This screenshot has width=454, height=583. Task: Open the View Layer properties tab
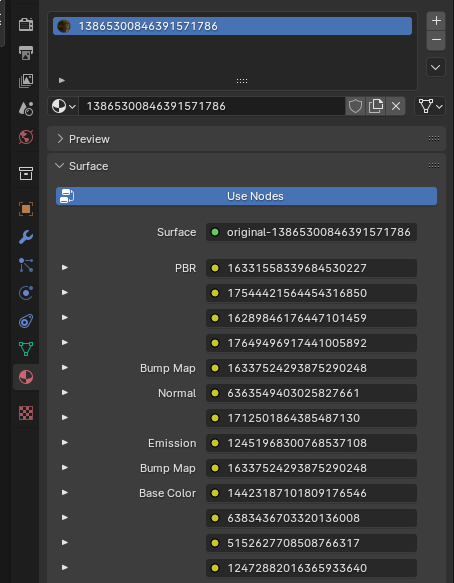point(26,81)
